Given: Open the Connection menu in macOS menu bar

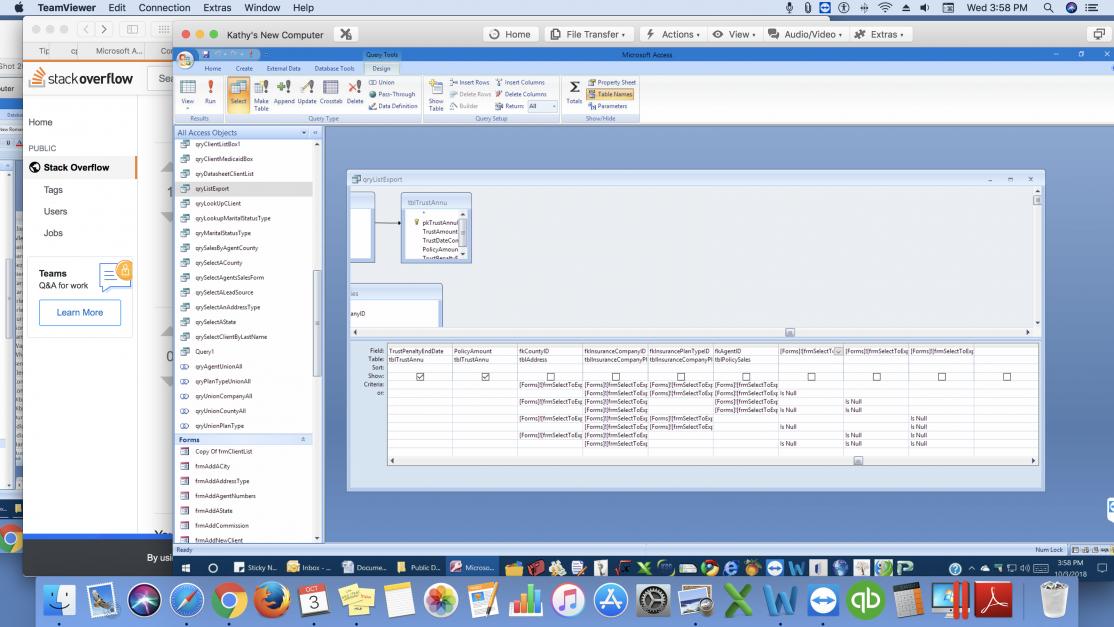Looking at the screenshot, I should 164,8.
